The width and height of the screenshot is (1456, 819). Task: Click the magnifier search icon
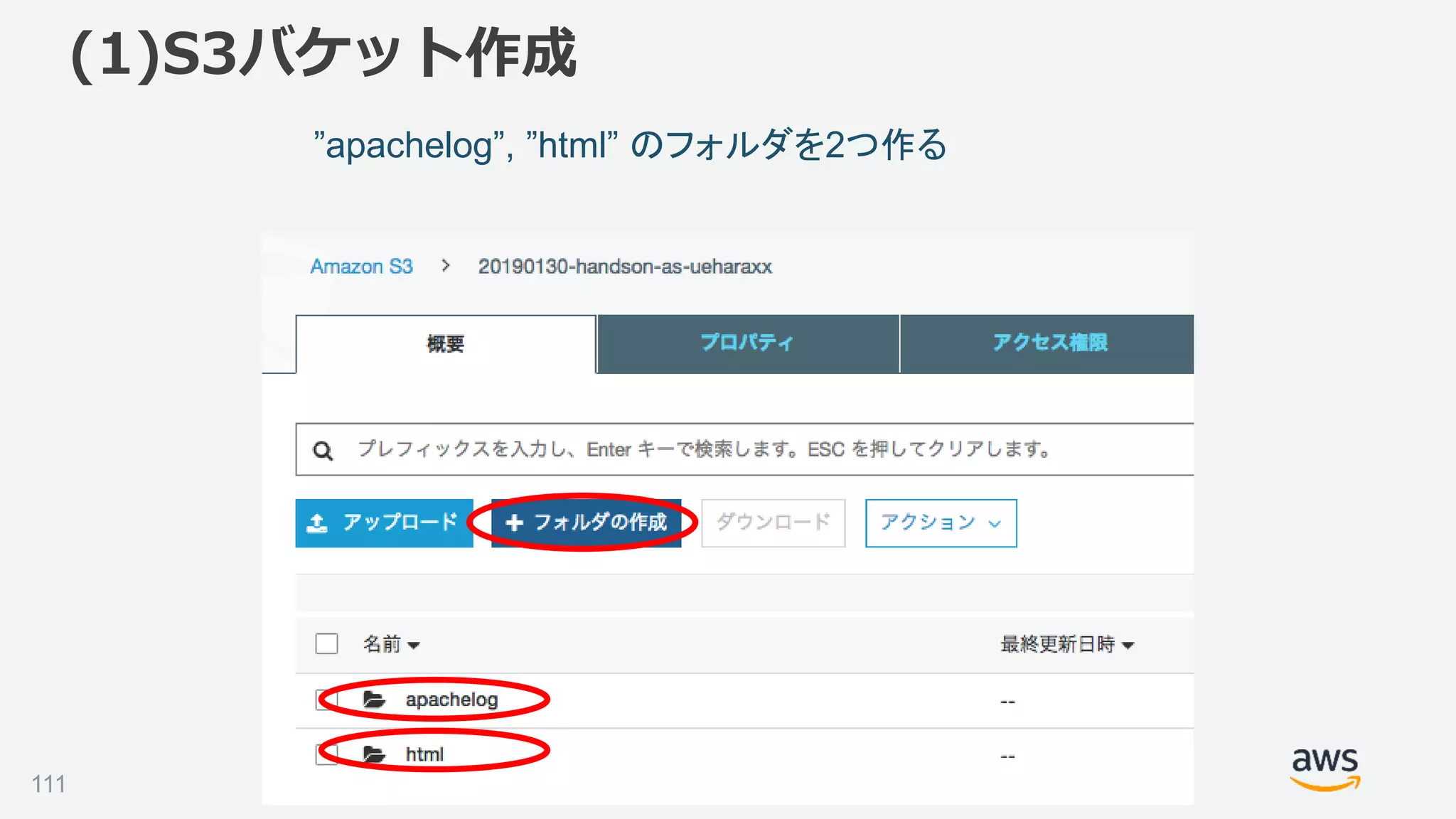coord(323,450)
